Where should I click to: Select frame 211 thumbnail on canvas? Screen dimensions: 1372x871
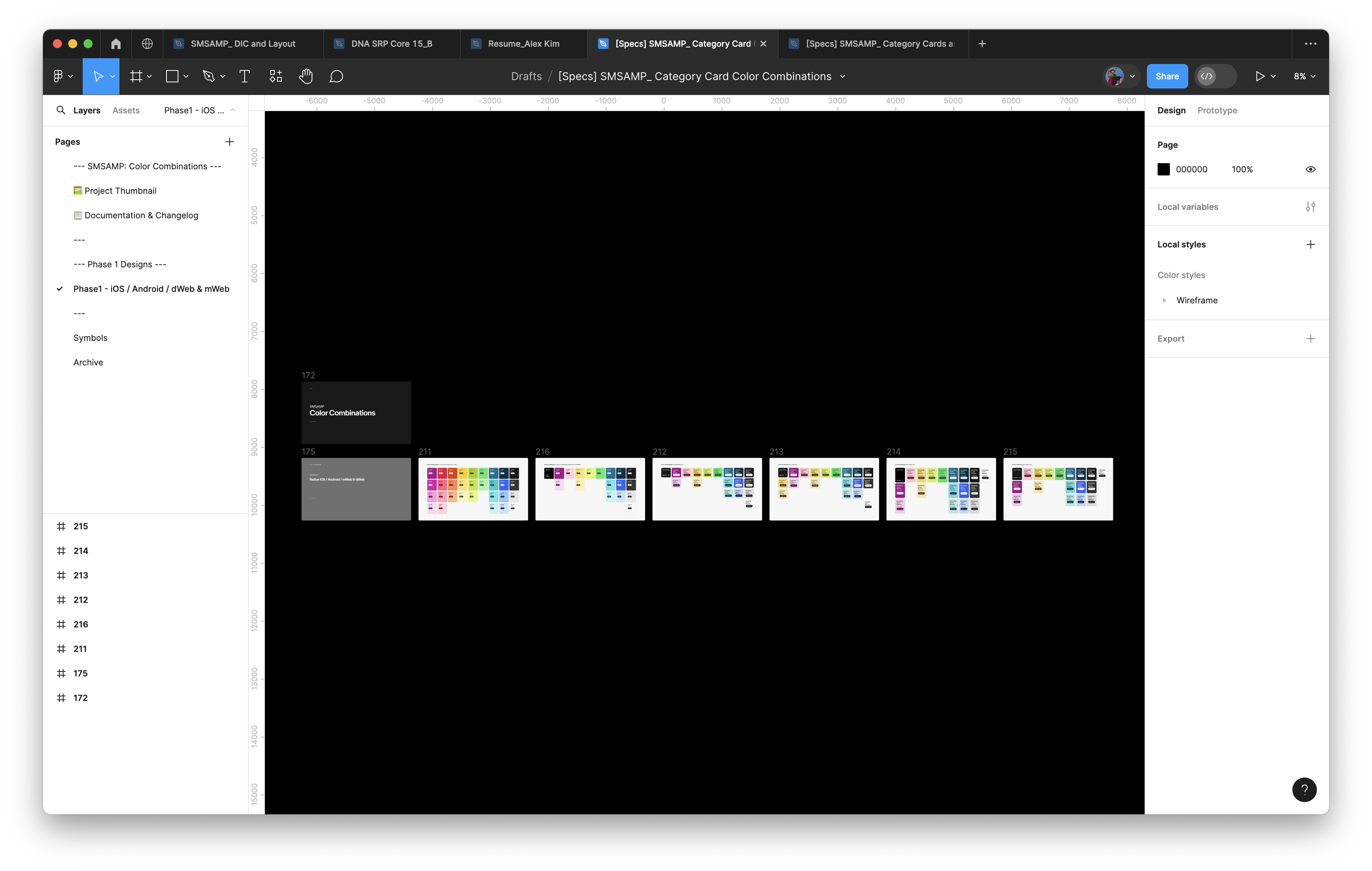[473, 489]
